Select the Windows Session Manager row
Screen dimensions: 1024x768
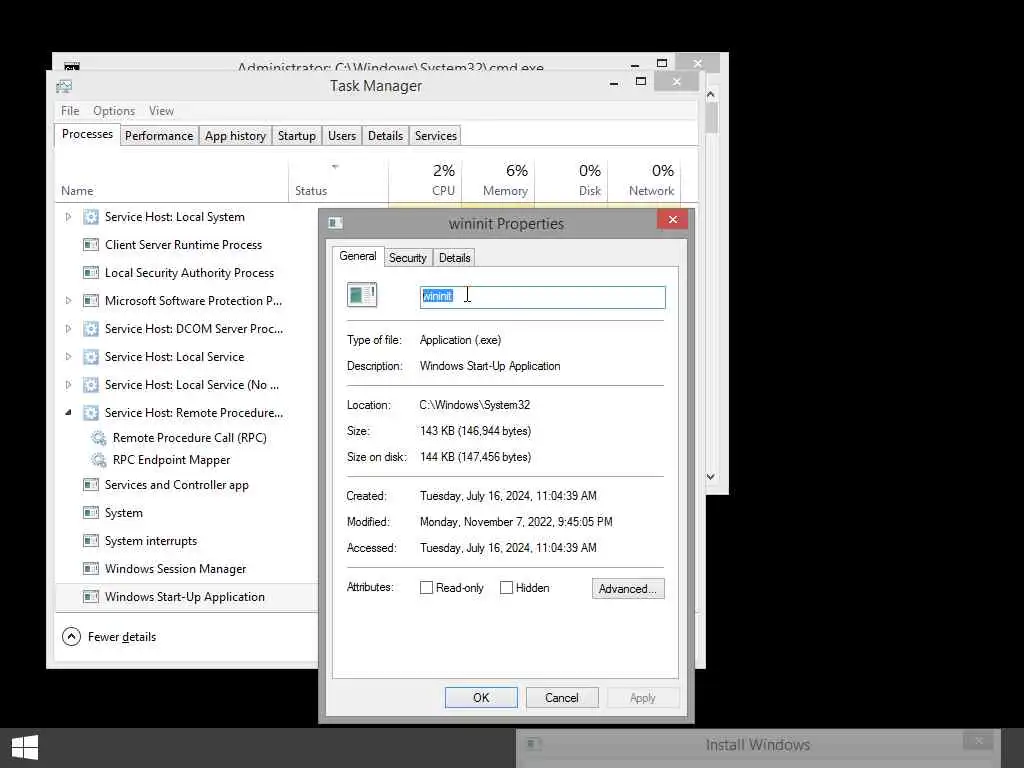[x=187, y=569]
